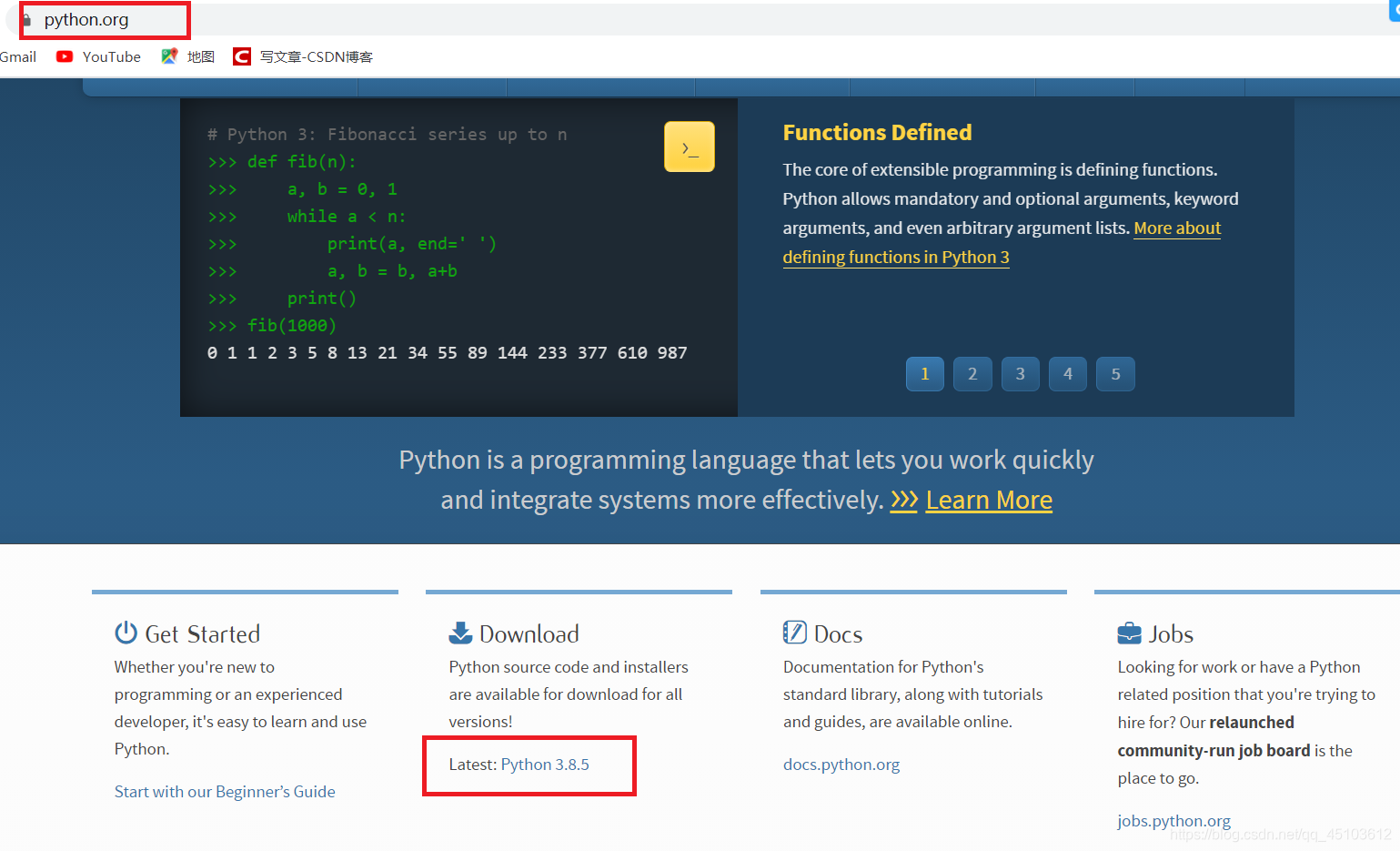Open the YouTube bookmark label
The height and width of the screenshot is (851, 1400).
[x=112, y=56]
